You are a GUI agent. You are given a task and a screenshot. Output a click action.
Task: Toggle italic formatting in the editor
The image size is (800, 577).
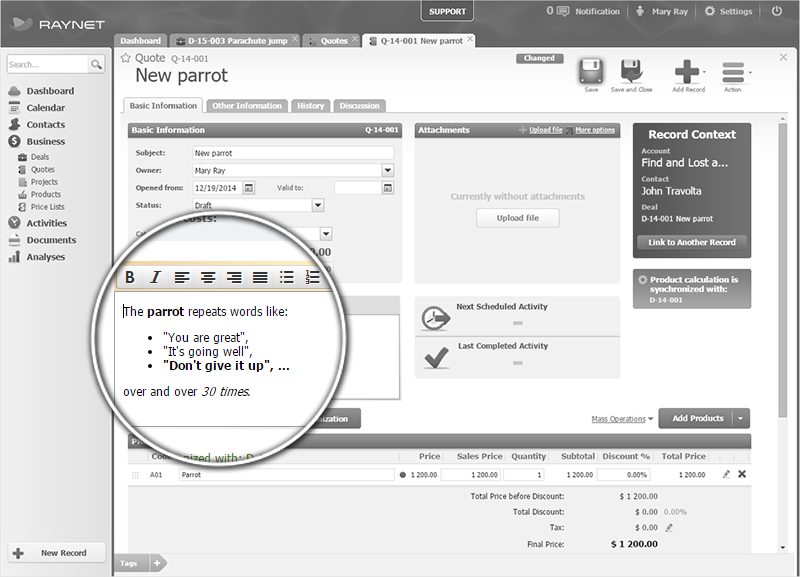[x=155, y=277]
